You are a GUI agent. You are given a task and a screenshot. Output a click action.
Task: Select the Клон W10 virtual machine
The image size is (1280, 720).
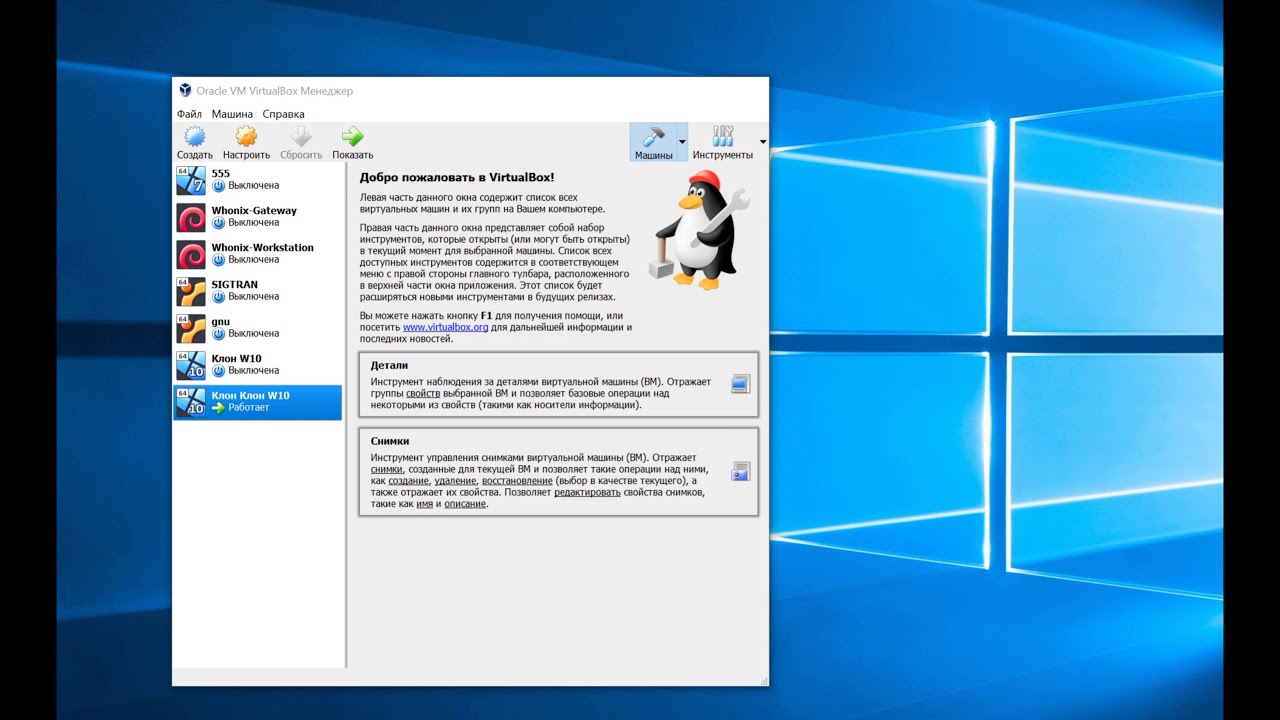(x=258, y=365)
